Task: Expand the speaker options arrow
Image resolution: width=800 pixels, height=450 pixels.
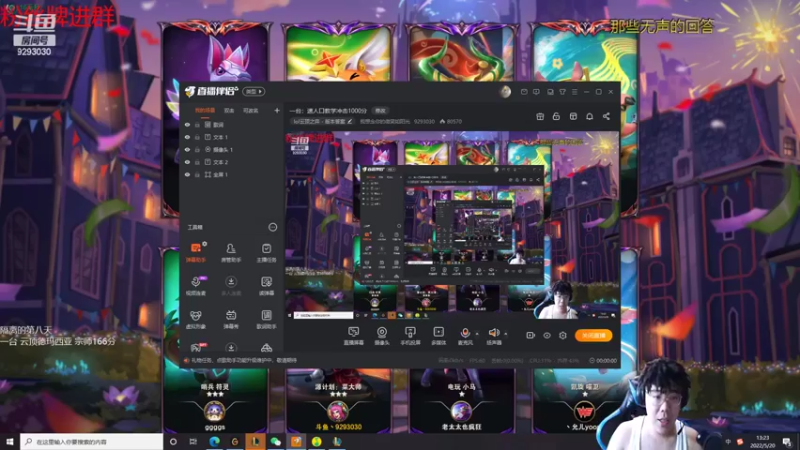Action: 506,334
